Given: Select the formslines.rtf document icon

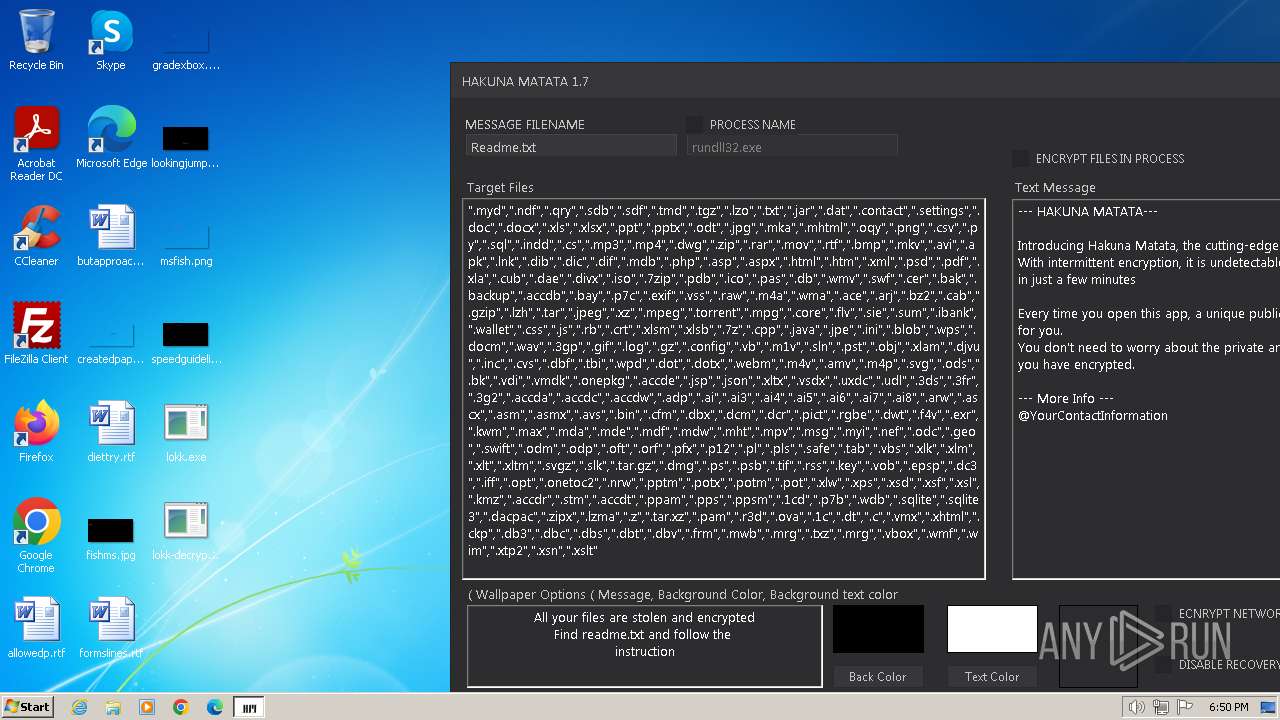Looking at the screenshot, I should (111, 628).
